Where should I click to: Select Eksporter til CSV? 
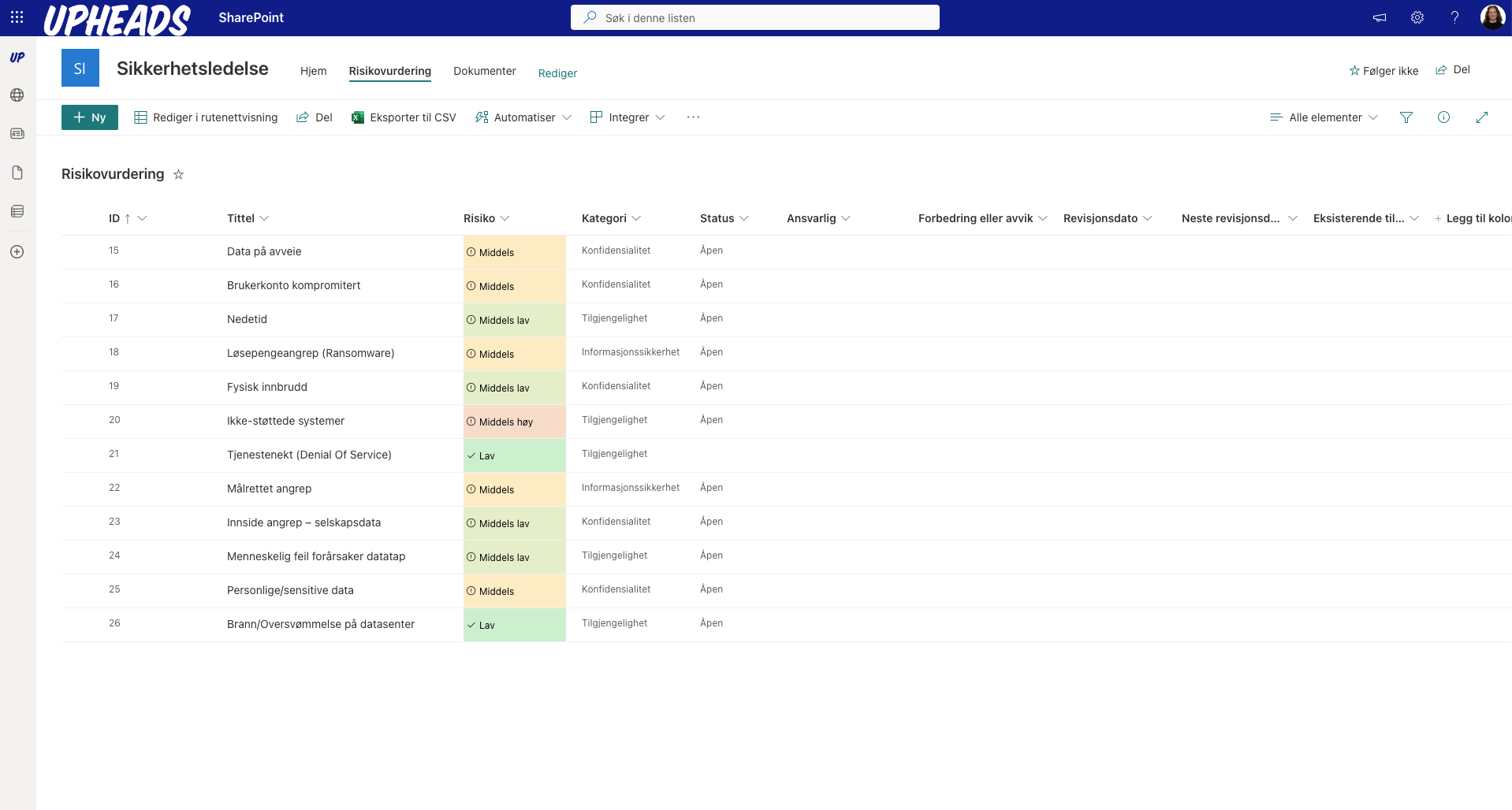[x=404, y=117]
